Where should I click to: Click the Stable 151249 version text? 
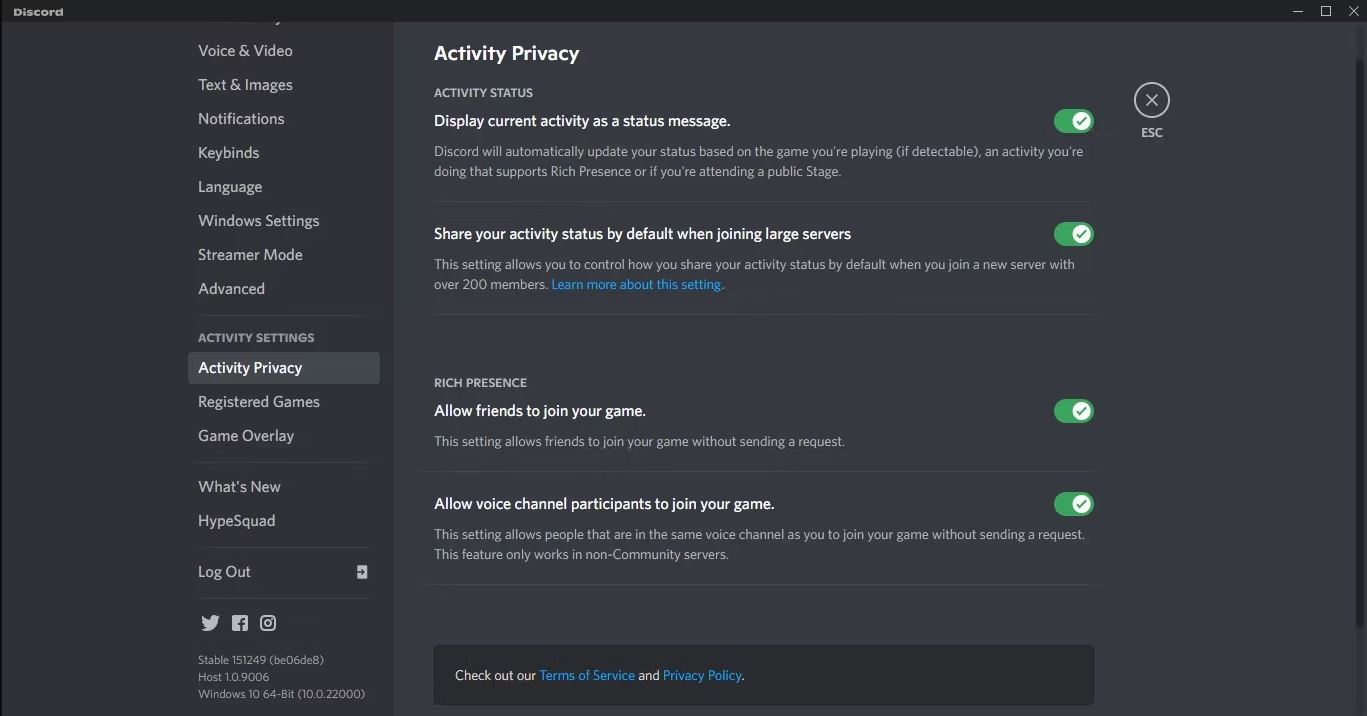tap(261, 660)
